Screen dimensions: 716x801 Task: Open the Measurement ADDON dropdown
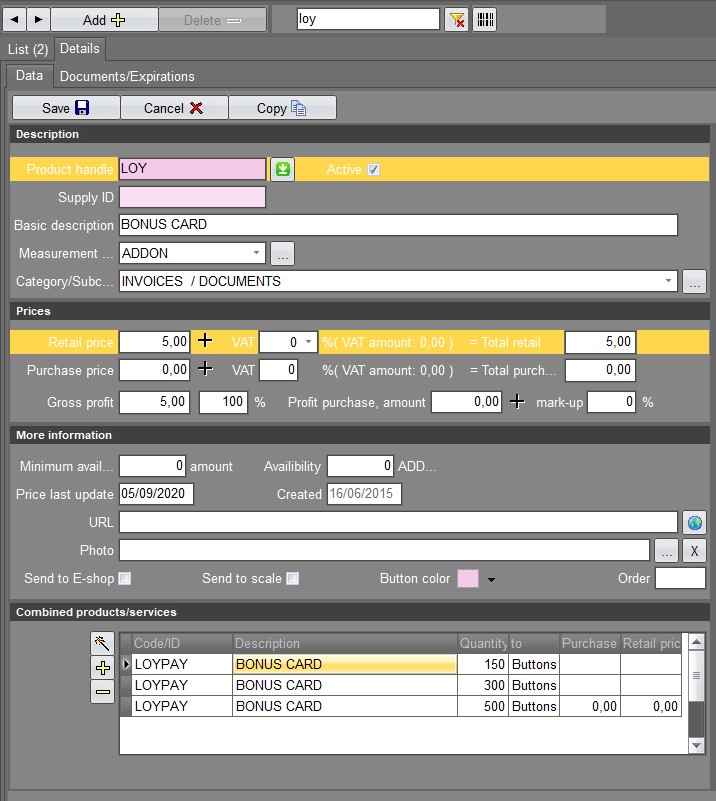coord(256,253)
